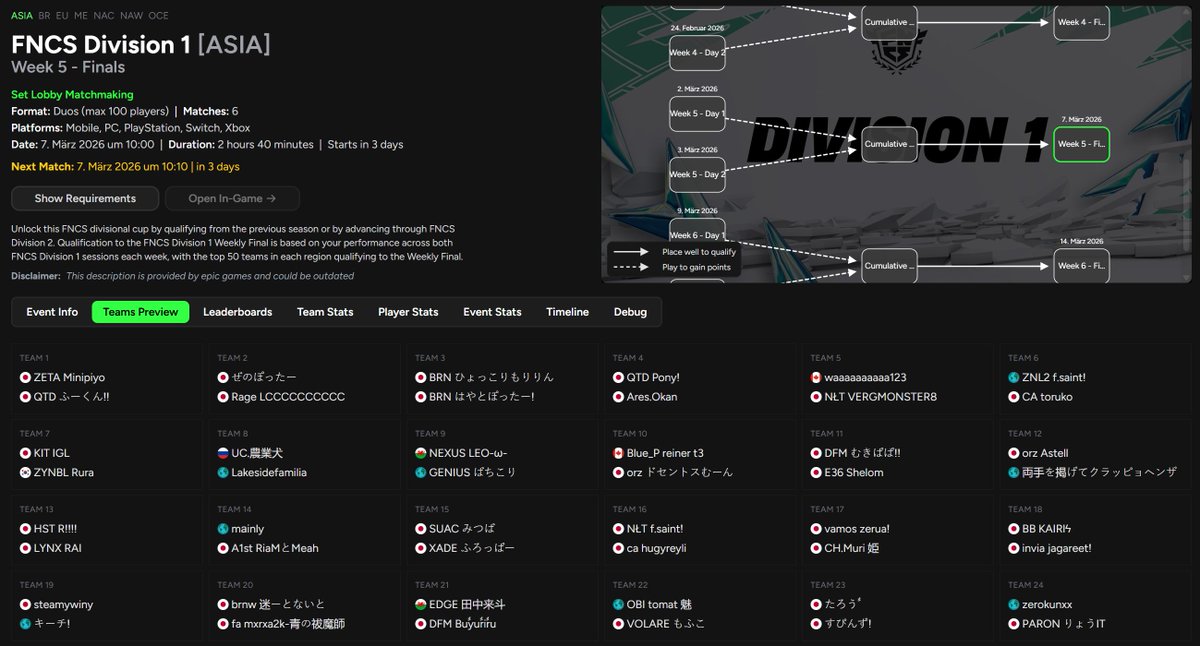
Task: Click the Japan flag beside steamywiny
Action: pos(25,605)
